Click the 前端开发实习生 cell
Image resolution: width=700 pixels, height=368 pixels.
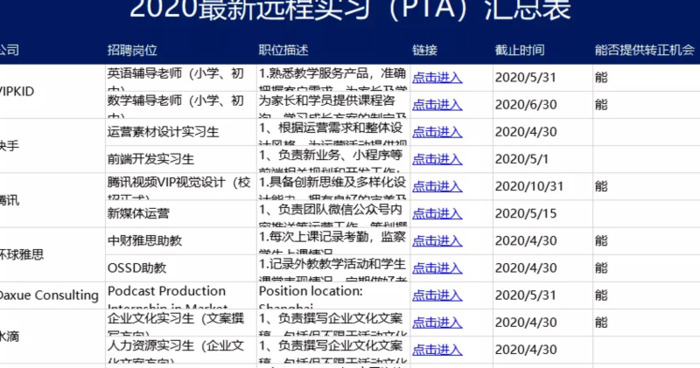pyautogui.click(x=181, y=160)
